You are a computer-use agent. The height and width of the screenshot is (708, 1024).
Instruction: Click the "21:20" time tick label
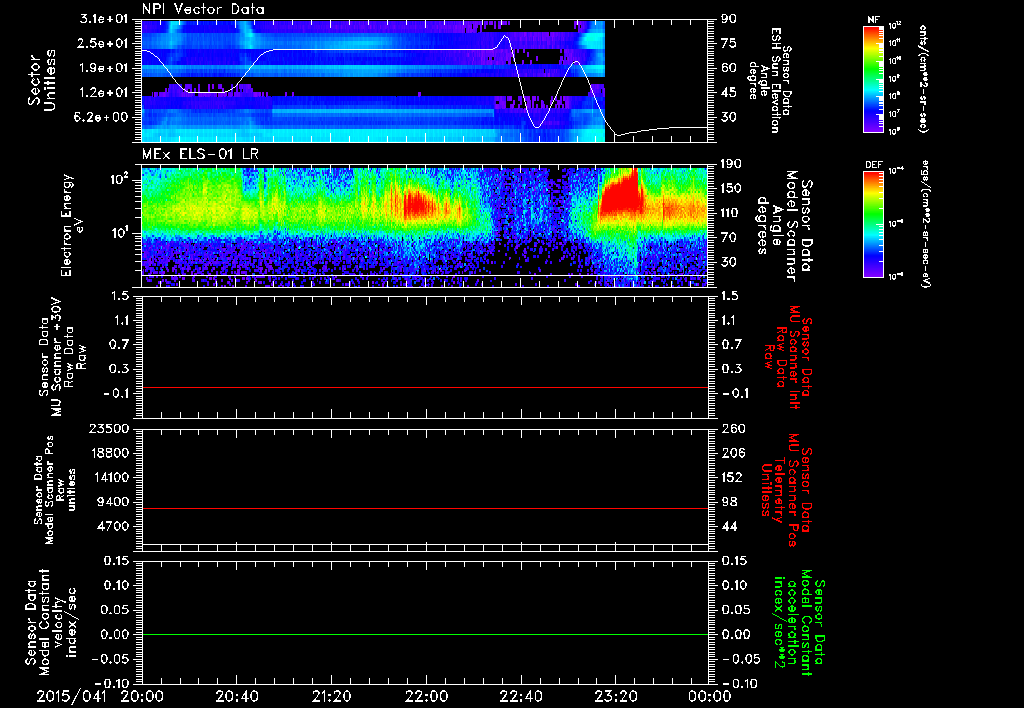[x=332, y=696]
